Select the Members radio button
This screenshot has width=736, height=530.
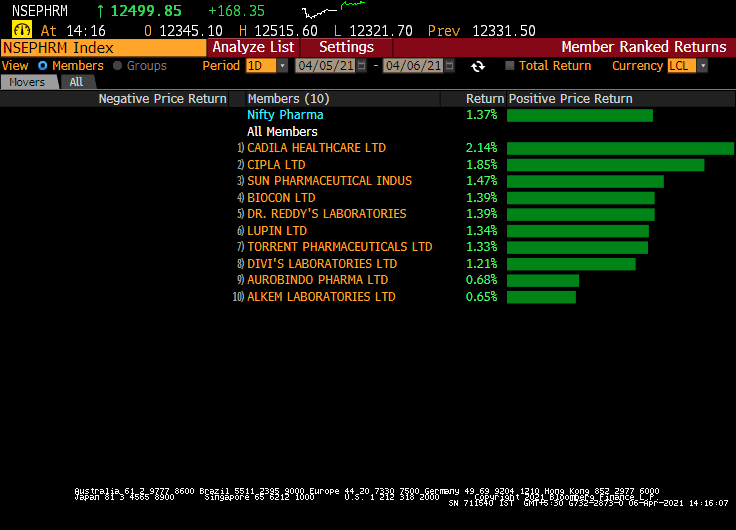(42, 66)
